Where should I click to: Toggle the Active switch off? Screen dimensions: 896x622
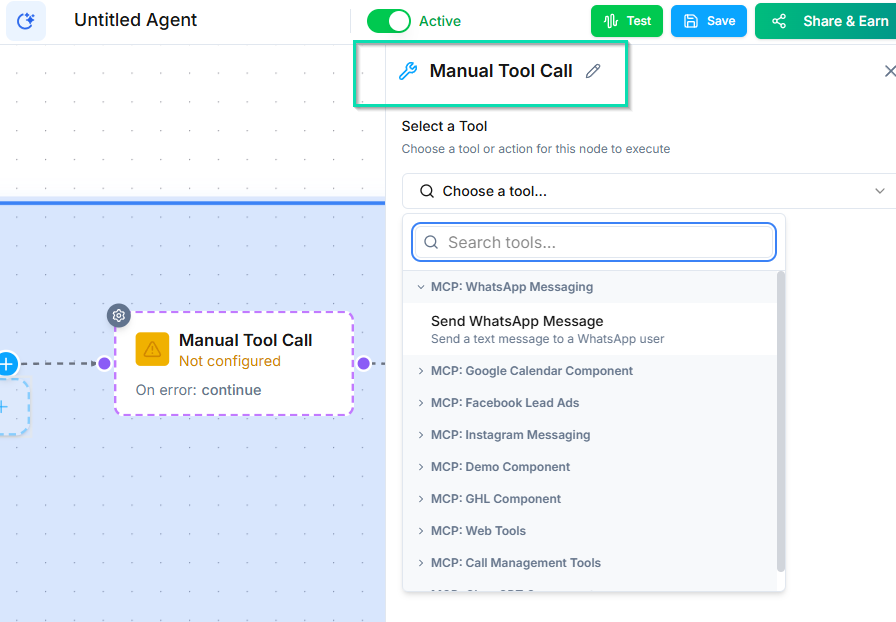pyautogui.click(x=389, y=20)
